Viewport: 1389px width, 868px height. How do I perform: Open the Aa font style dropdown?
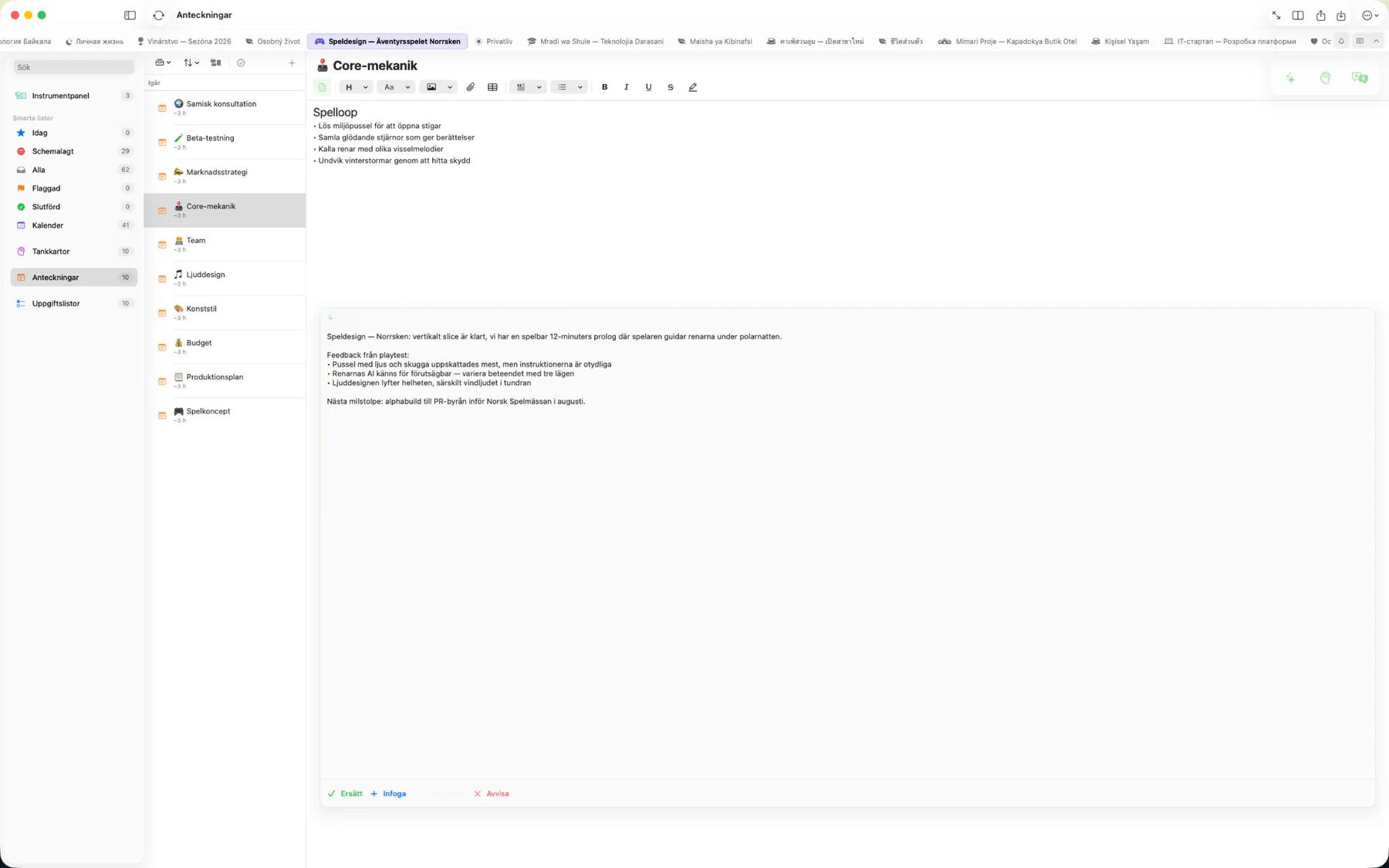point(397,87)
